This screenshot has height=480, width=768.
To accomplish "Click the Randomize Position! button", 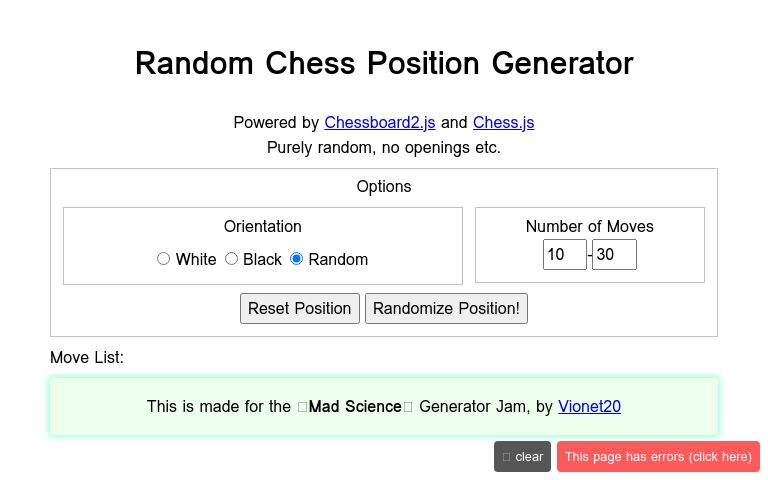I will 446,308.
